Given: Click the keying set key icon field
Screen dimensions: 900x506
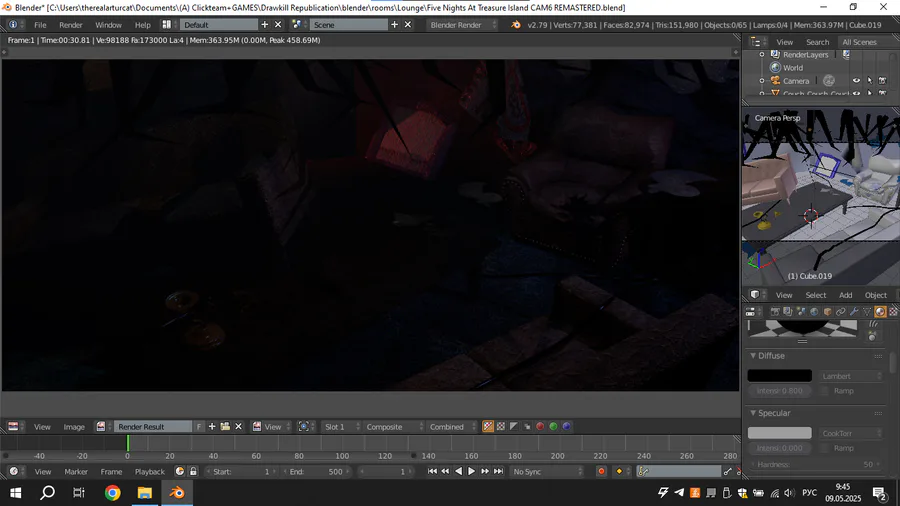Looking at the screenshot, I should 679,472.
